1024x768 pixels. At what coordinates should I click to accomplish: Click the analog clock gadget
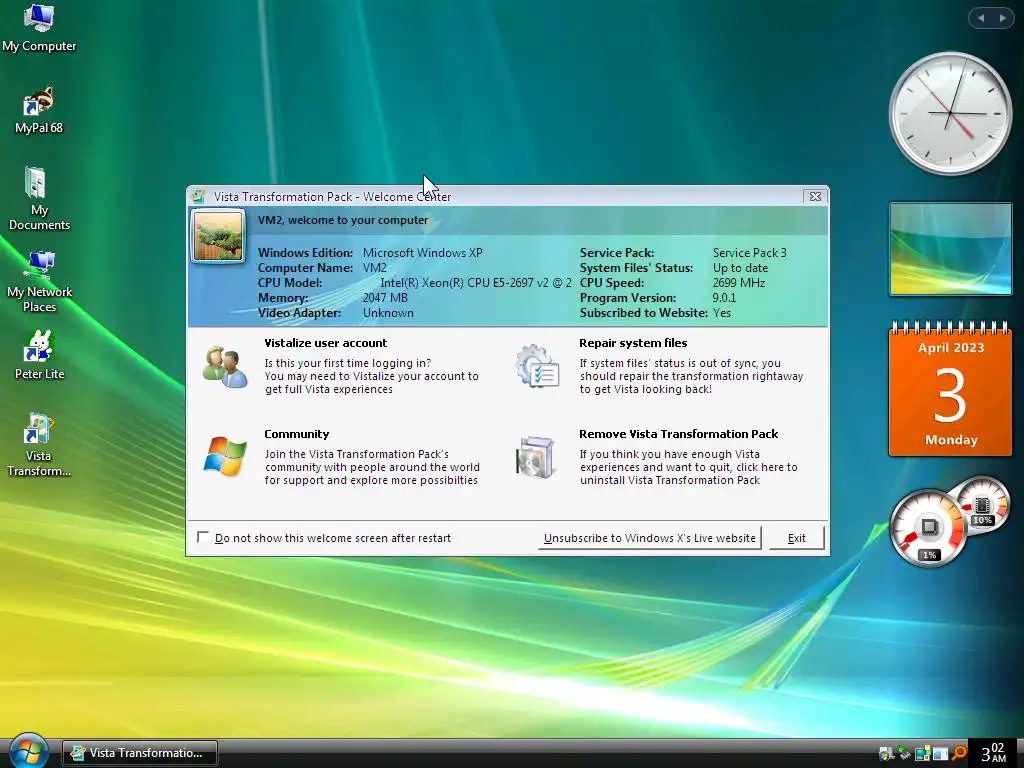click(950, 114)
